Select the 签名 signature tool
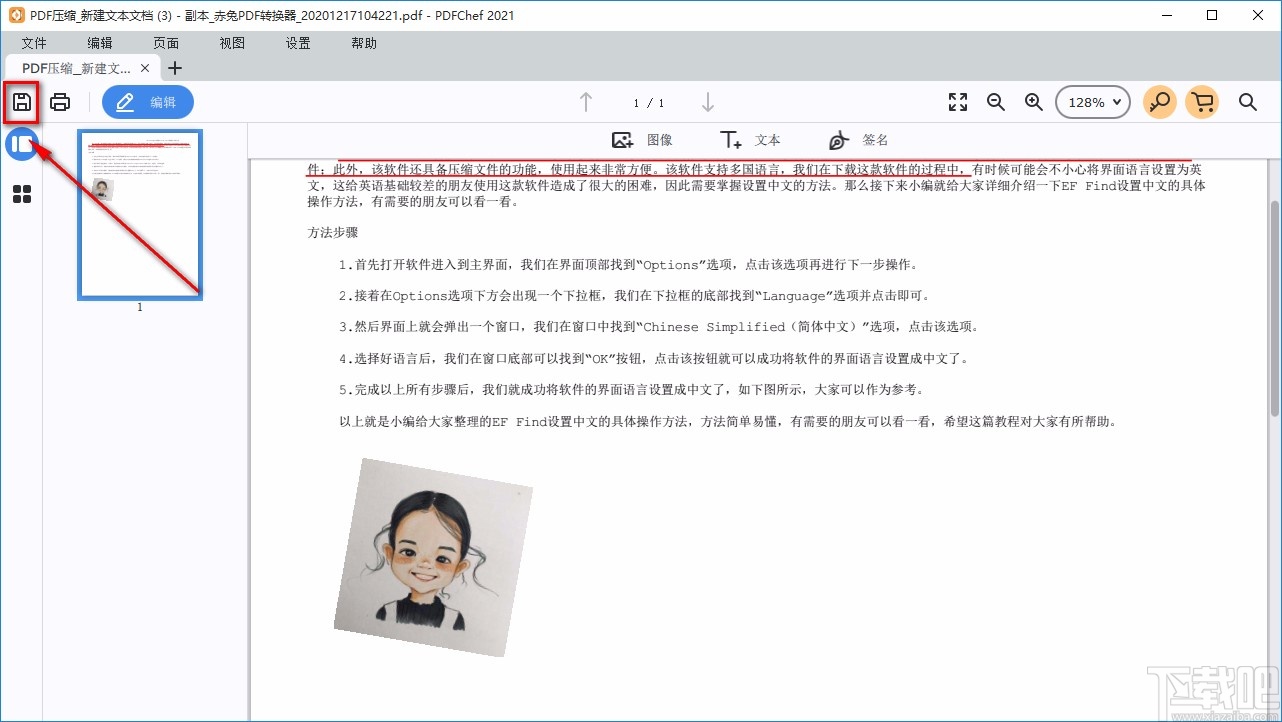 point(856,139)
